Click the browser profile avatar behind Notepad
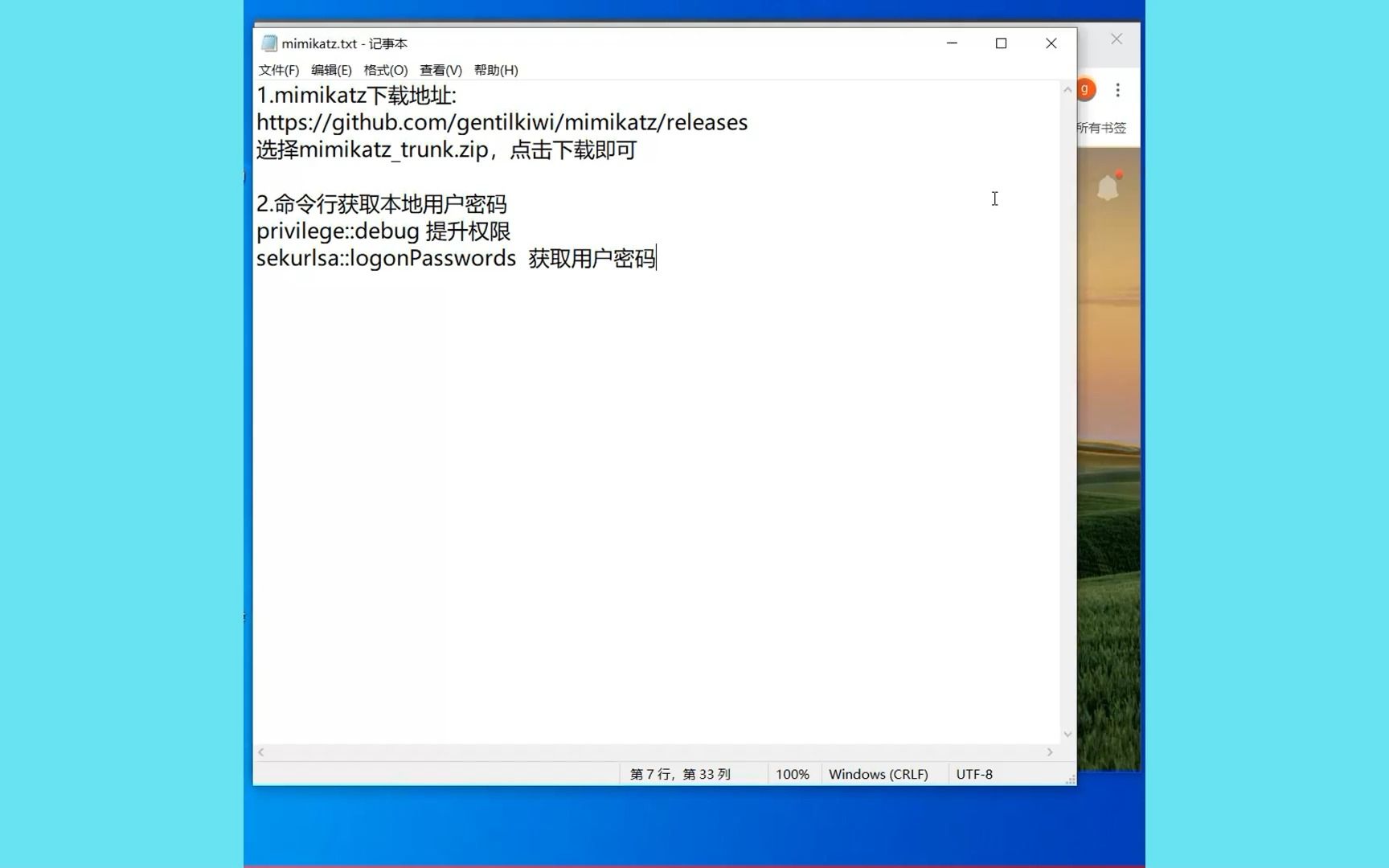This screenshot has height=868, width=1389. click(1085, 89)
